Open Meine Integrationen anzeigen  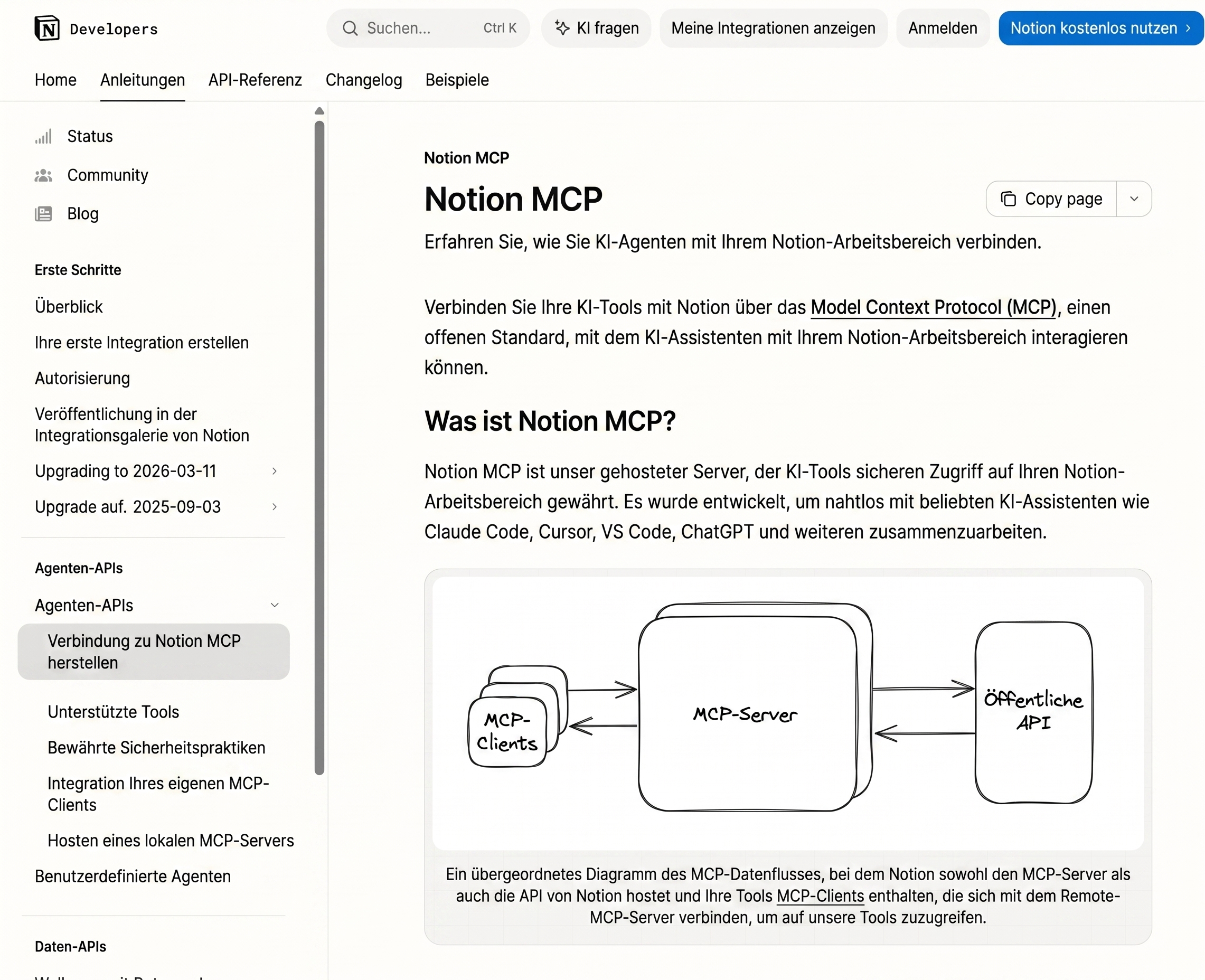[x=773, y=28]
